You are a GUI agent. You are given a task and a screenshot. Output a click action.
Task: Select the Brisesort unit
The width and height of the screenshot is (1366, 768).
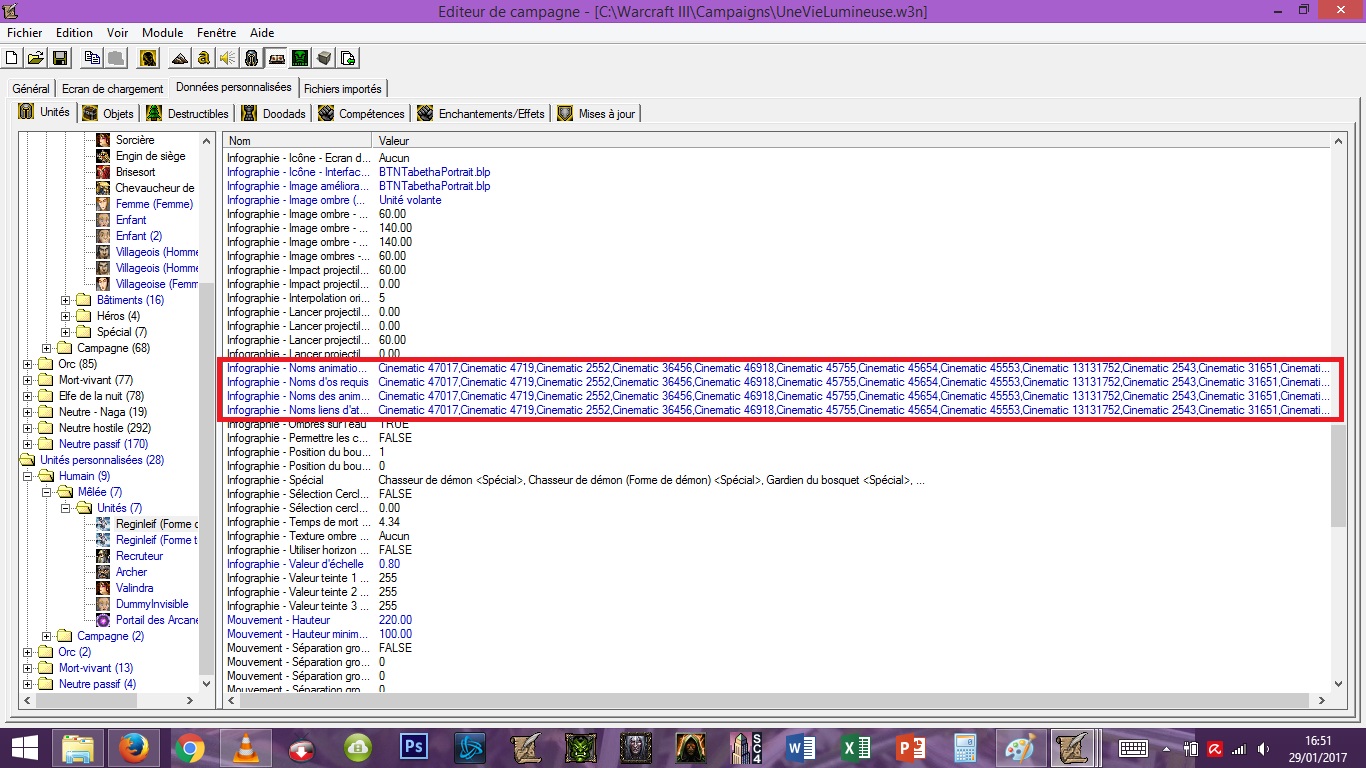tap(135, 172)
